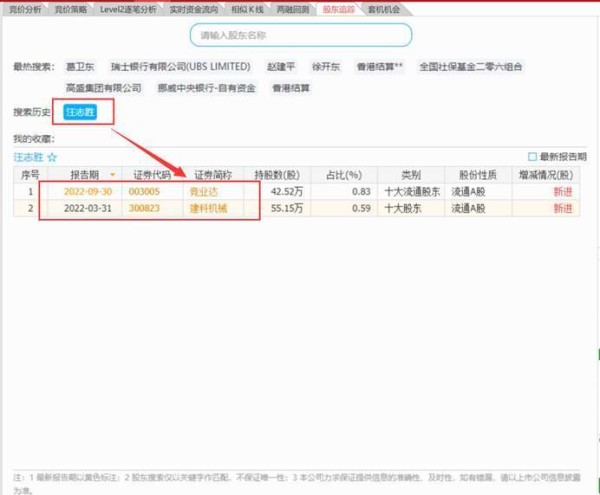Click the star icon beside 汪志胜

click(52, 157)
